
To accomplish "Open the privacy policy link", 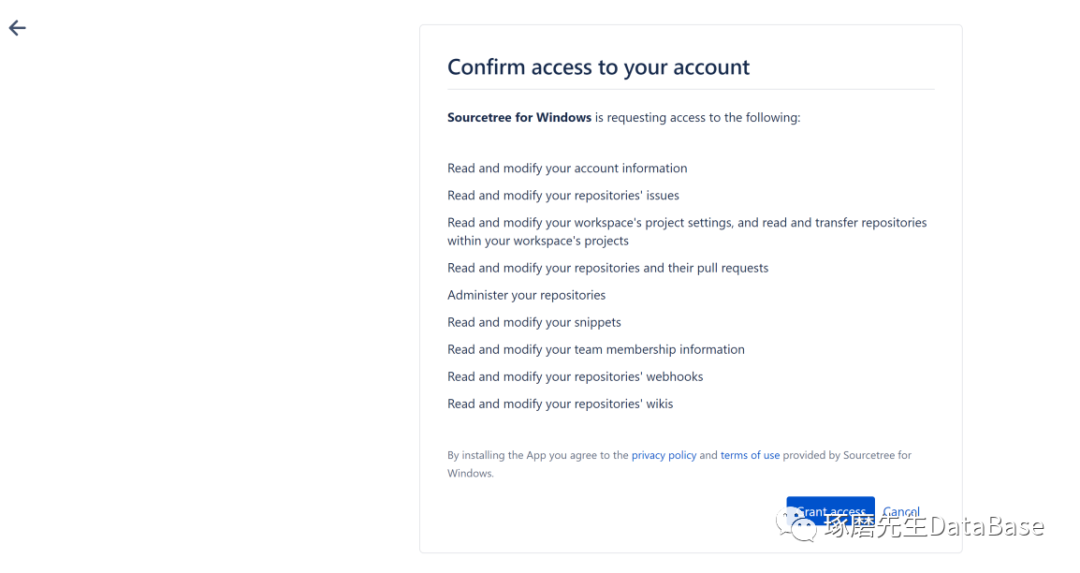I will [x=663, y=455].
